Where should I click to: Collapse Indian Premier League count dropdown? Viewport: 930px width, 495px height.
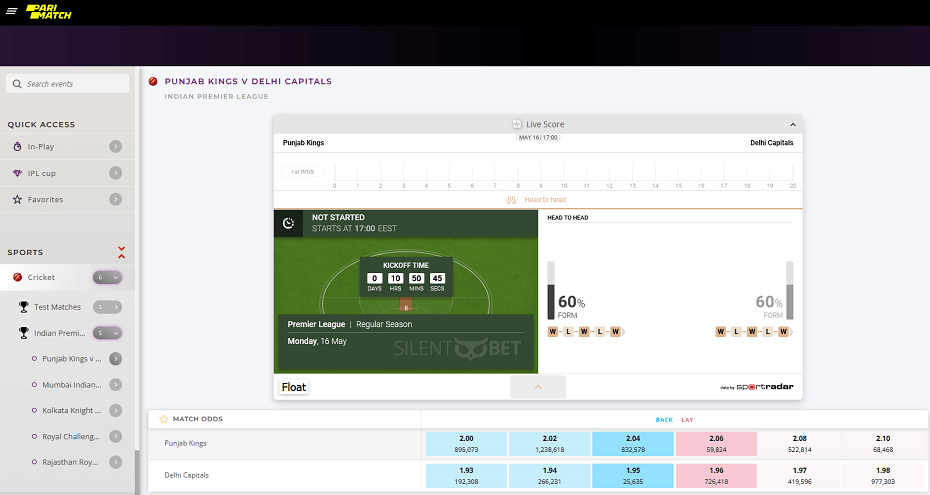click(x=107, y=333)
